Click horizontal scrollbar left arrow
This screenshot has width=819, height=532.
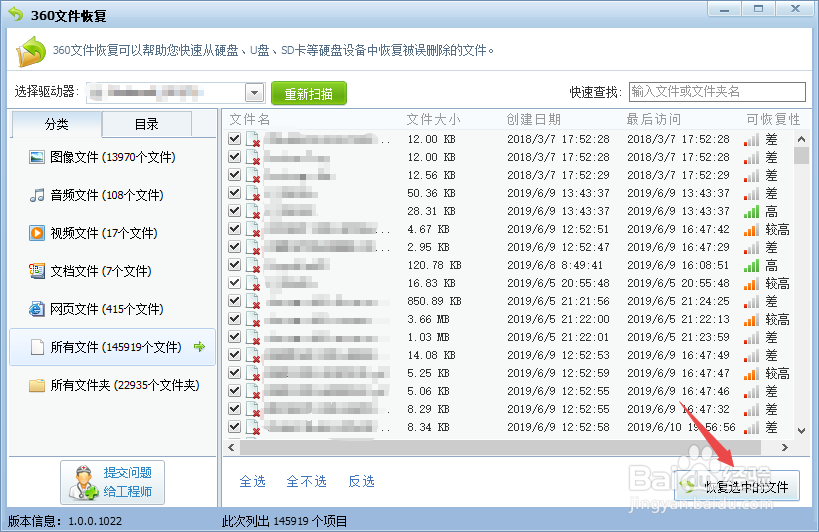point(231,447)
